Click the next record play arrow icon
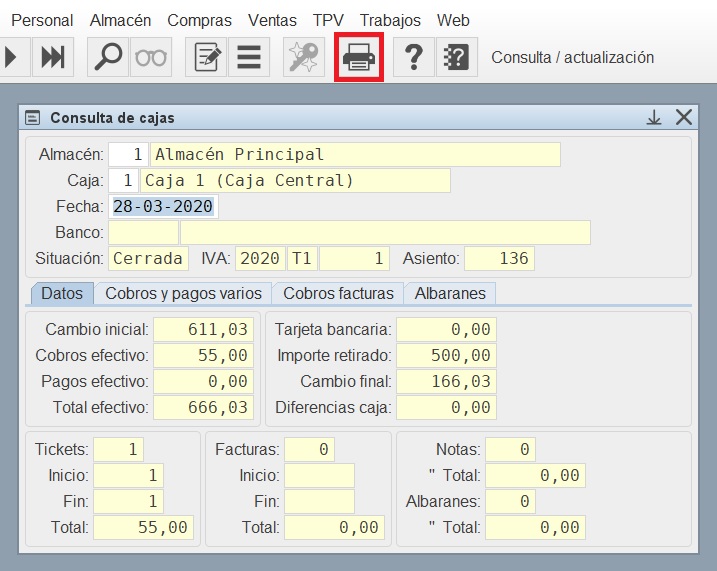This screenshot has width=717, height=571. click(x=12, y=58)
